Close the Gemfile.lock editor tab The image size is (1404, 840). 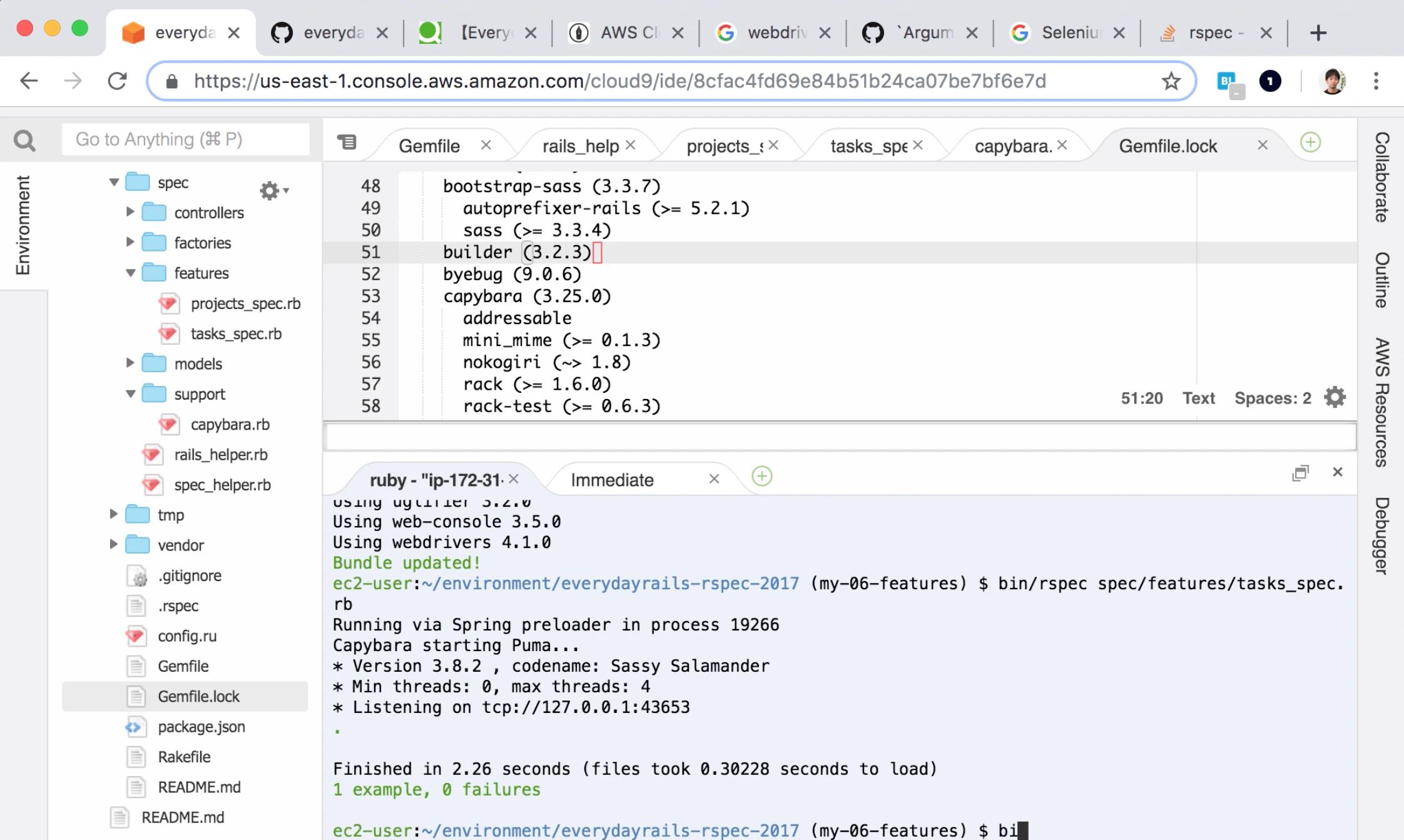(1263, 145)
